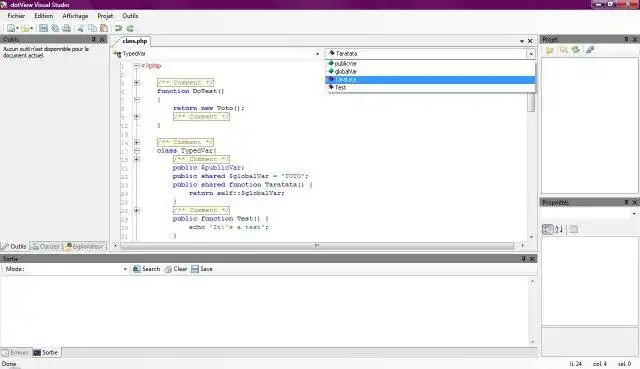
Task: Switch to the Sortie tab
Action: (46, 352)
